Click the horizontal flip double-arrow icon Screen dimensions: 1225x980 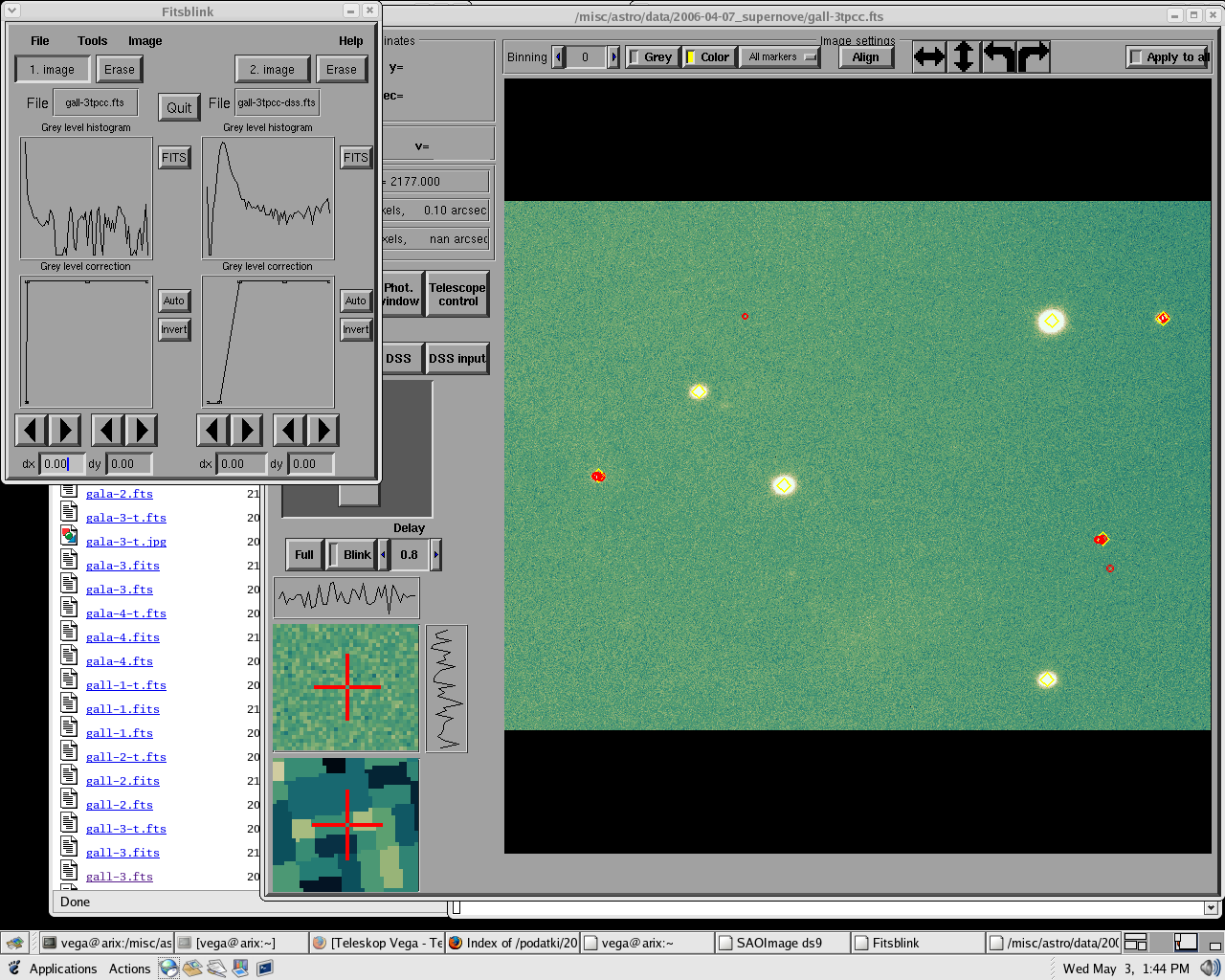click(928, 57)
